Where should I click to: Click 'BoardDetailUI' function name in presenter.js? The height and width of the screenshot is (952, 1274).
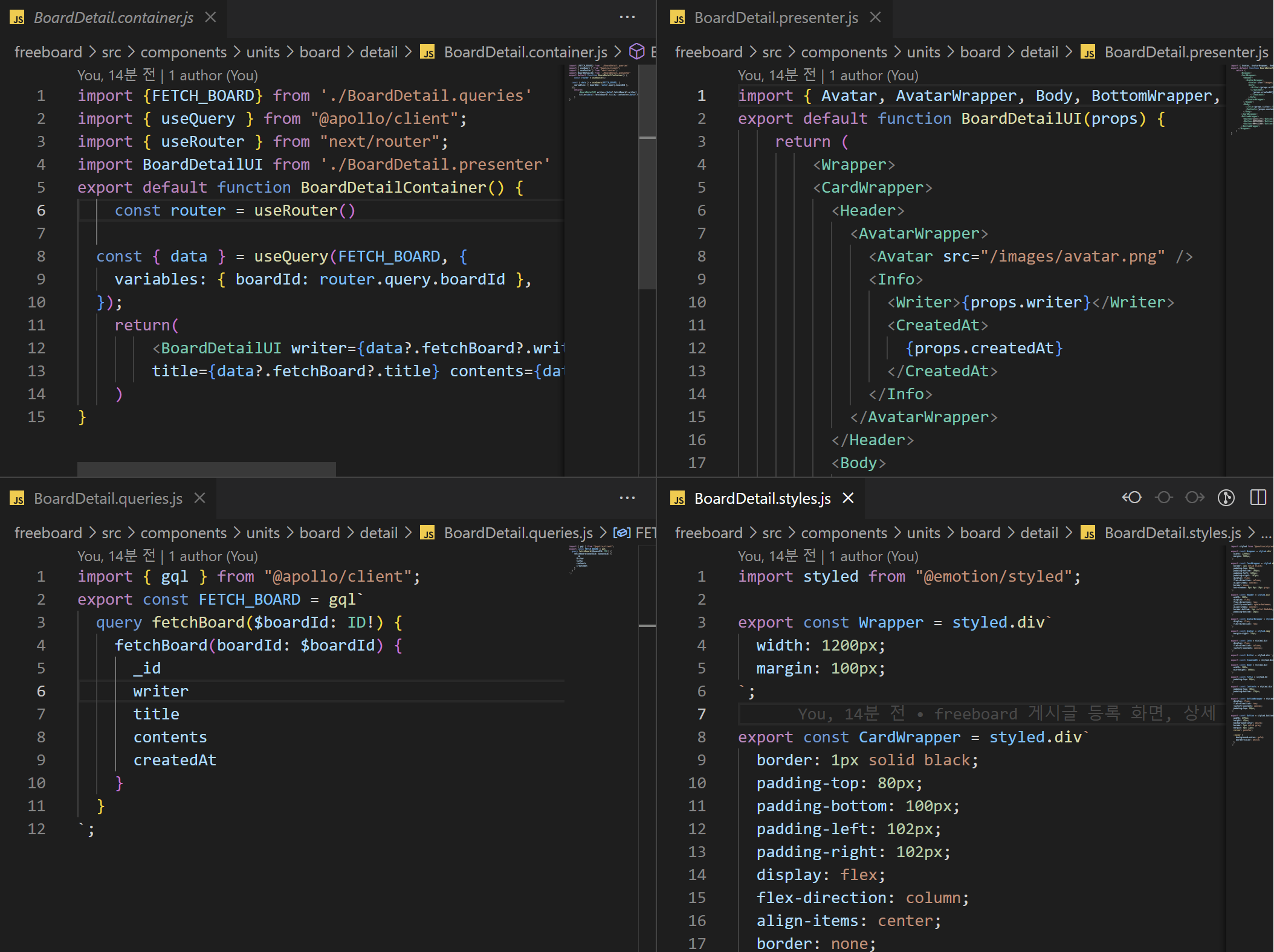coord(1021,118)
